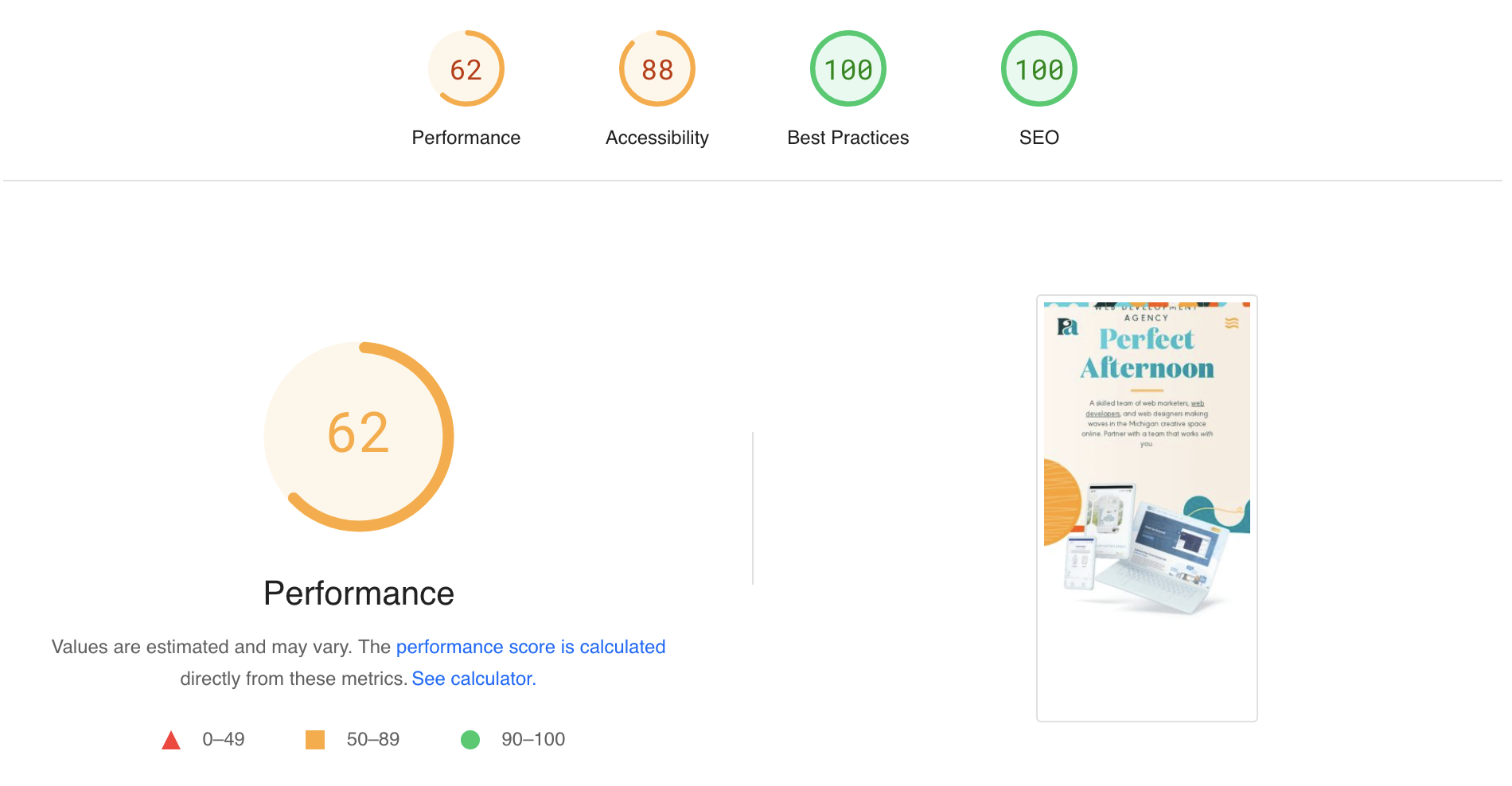This screenshot has width=1512, height=786.
Task: Jump to the Best Practices category label
Action: point(848,138)
